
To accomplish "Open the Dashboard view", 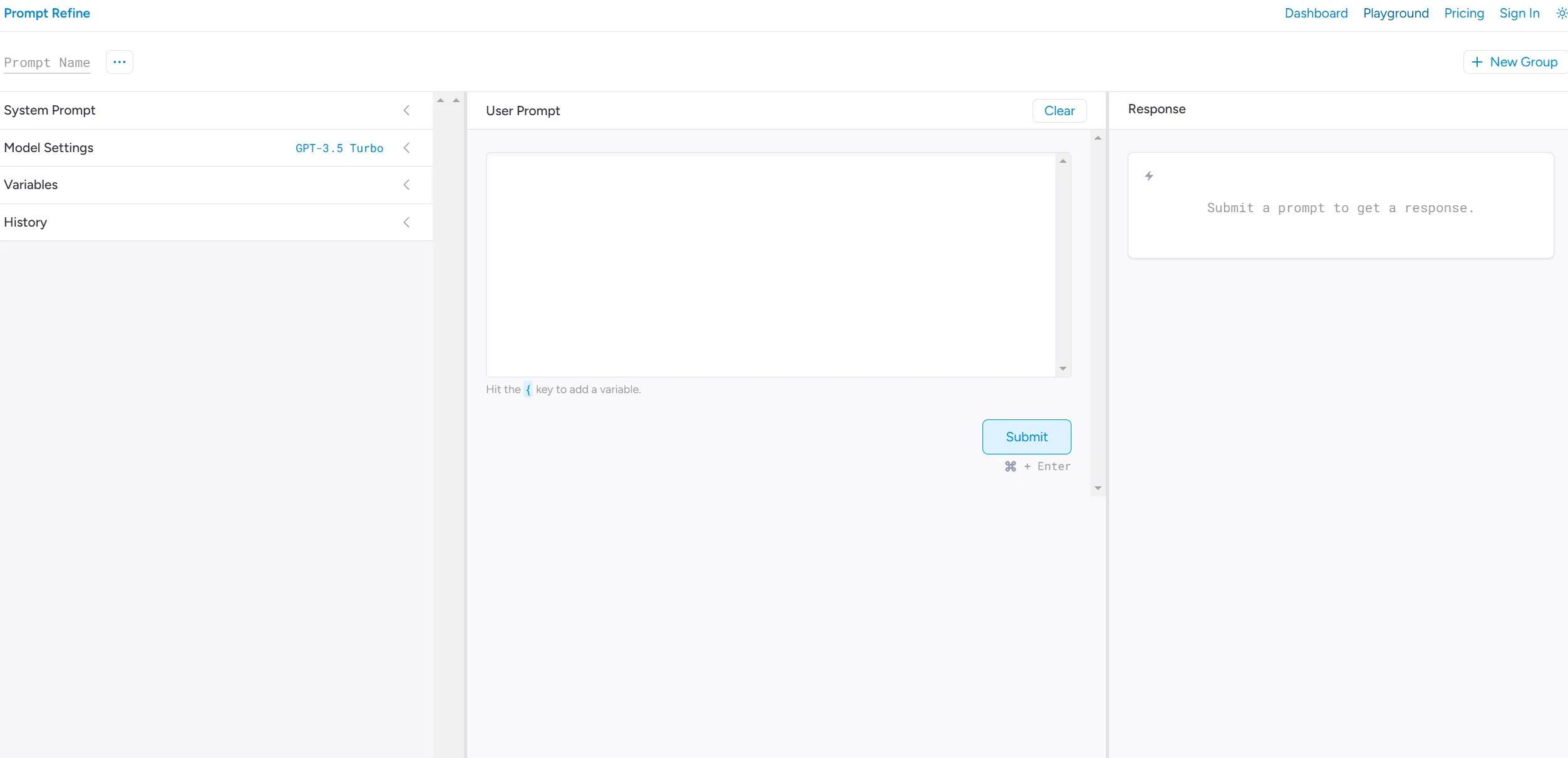I will point(1315,13).
